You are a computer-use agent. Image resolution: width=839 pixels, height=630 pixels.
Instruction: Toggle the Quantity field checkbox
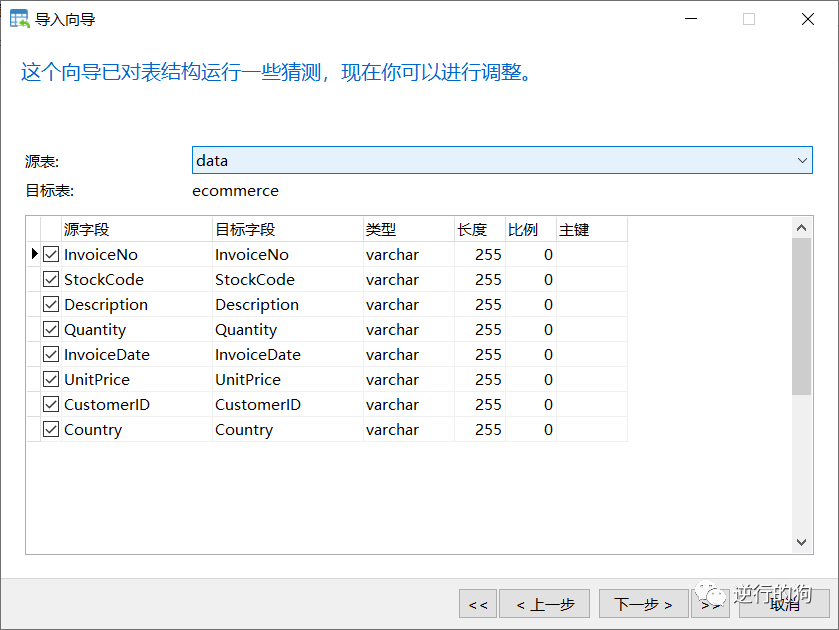[x=51, y=329]
